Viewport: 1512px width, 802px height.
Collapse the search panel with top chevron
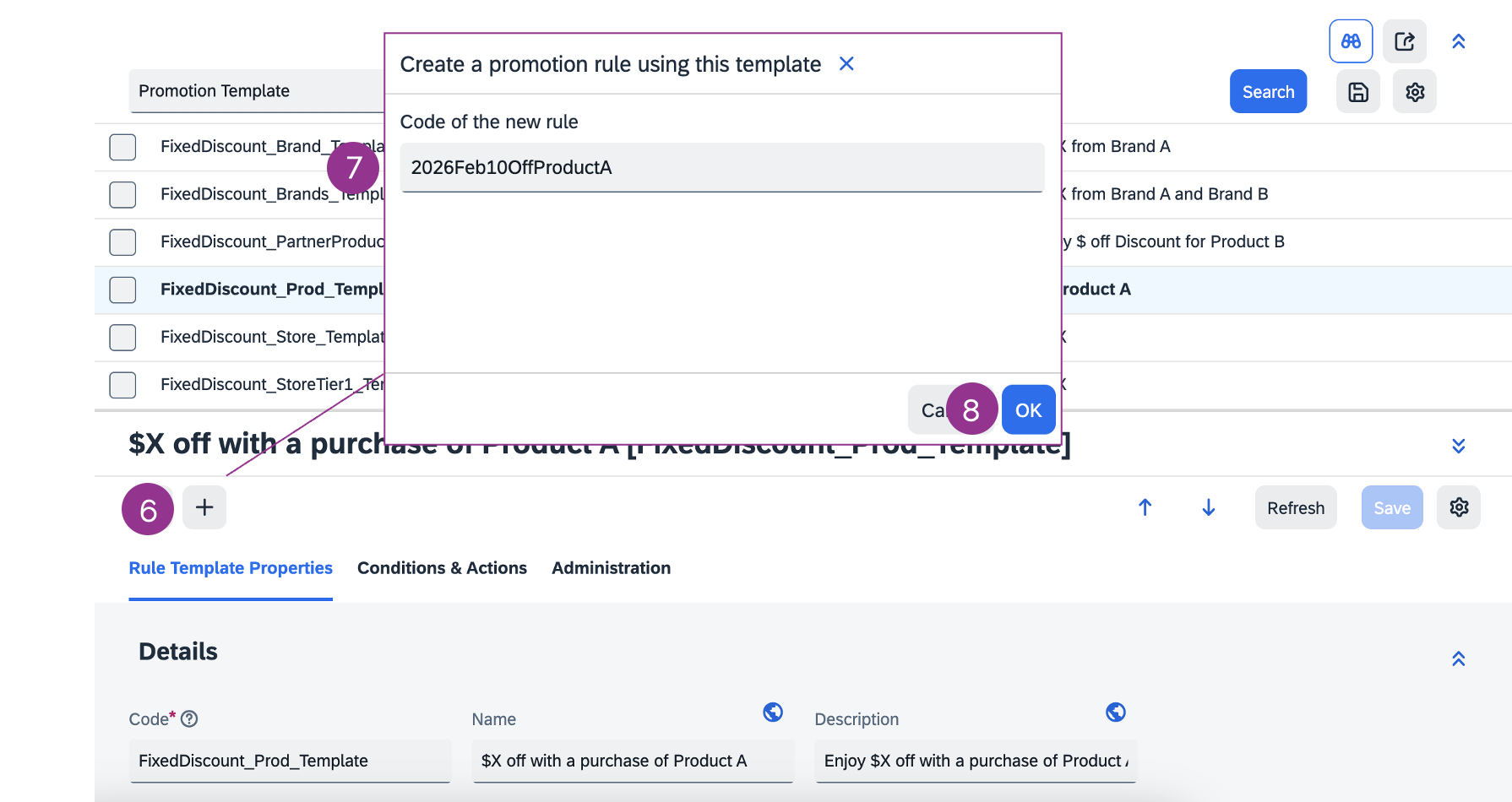pyautogui.click(x=1458, y=41)
